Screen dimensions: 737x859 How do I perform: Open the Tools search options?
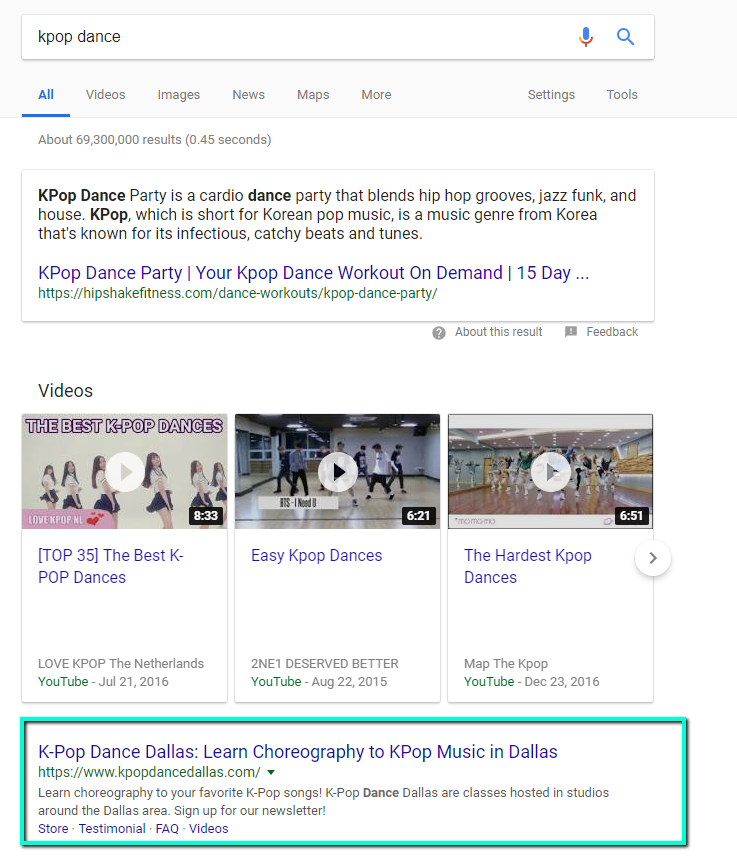point(622,95)
